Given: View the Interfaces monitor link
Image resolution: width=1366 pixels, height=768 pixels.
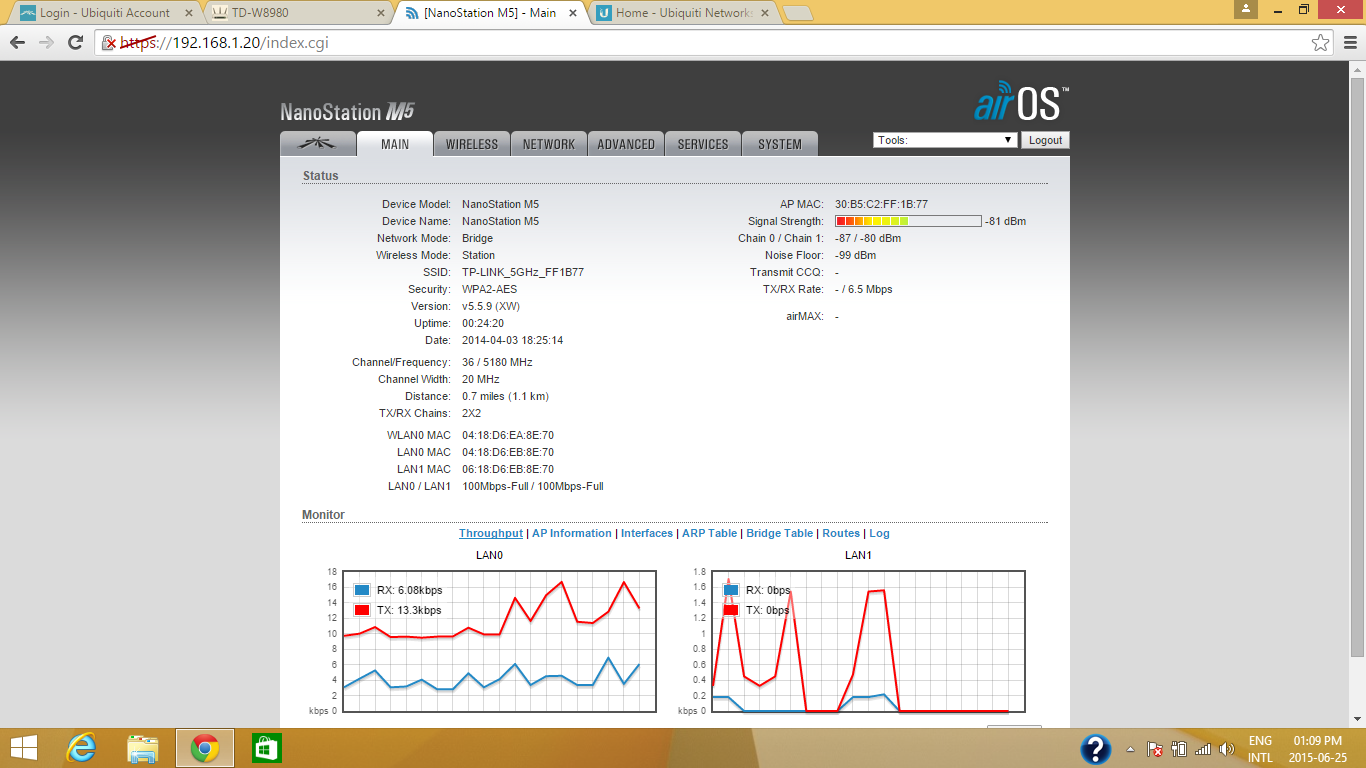Looking at the screenshot, I should coord(647,533).
